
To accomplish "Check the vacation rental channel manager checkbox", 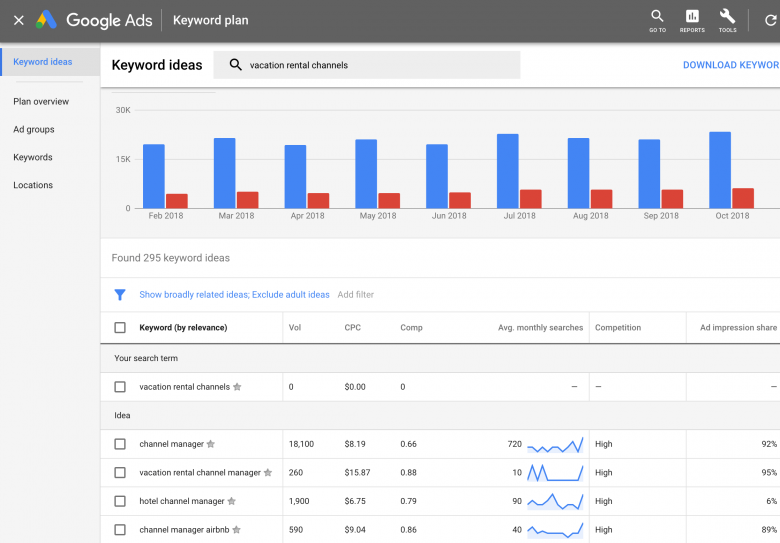I will pyautogui.click(x=120, y=472).
